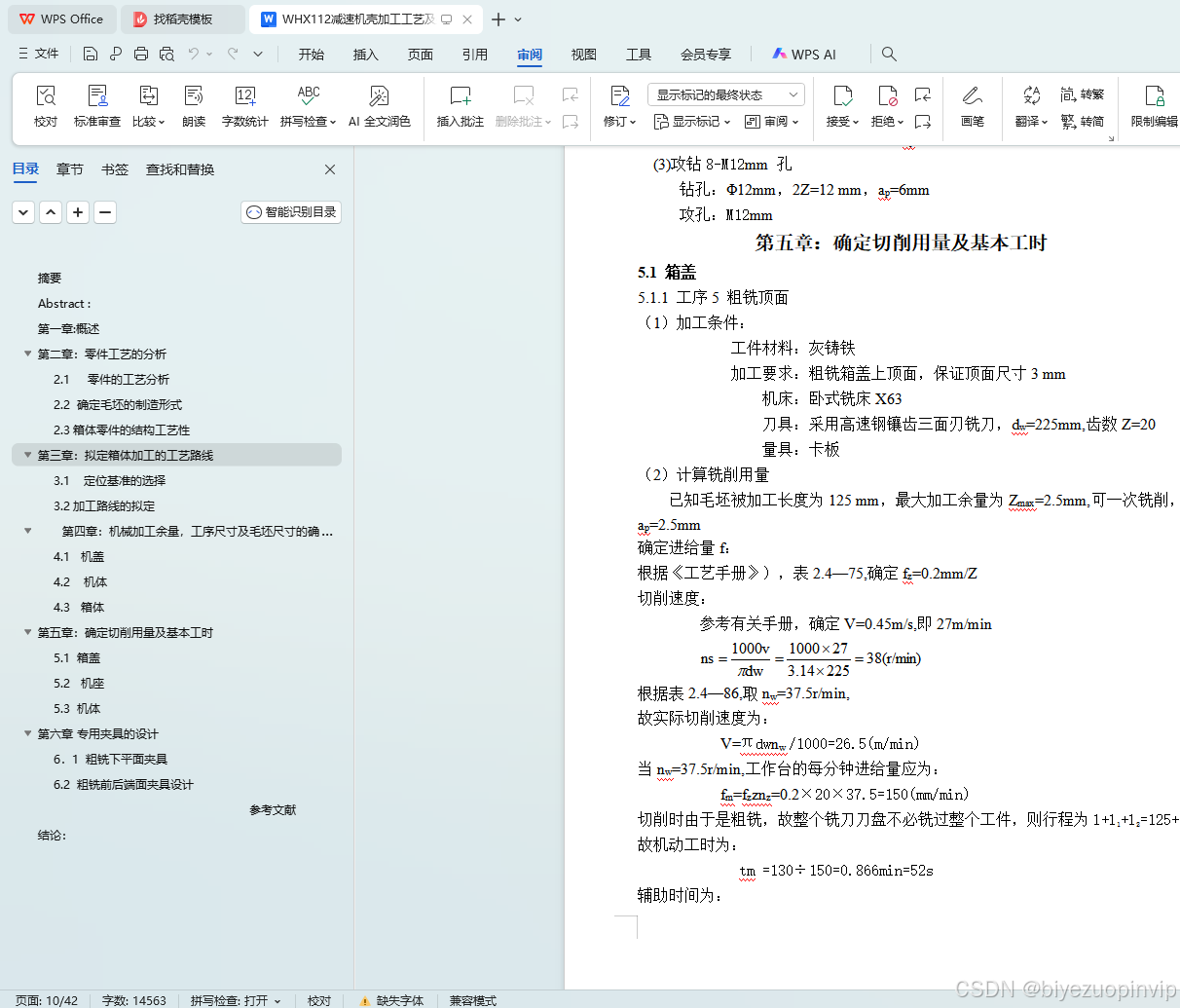Jump to 6.2 粗铣前后端面夹具设计 entry

[x=124, y=784]
